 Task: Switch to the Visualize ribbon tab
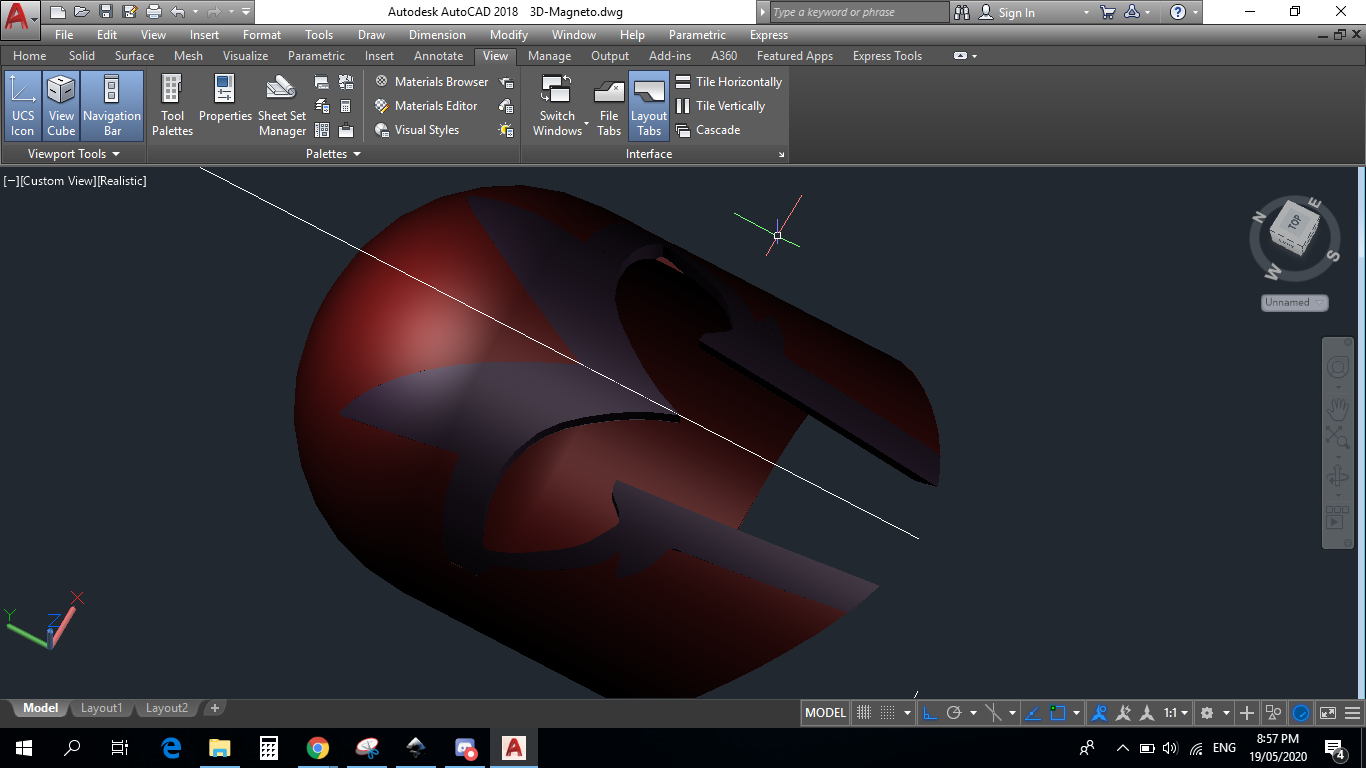[245, 56]
